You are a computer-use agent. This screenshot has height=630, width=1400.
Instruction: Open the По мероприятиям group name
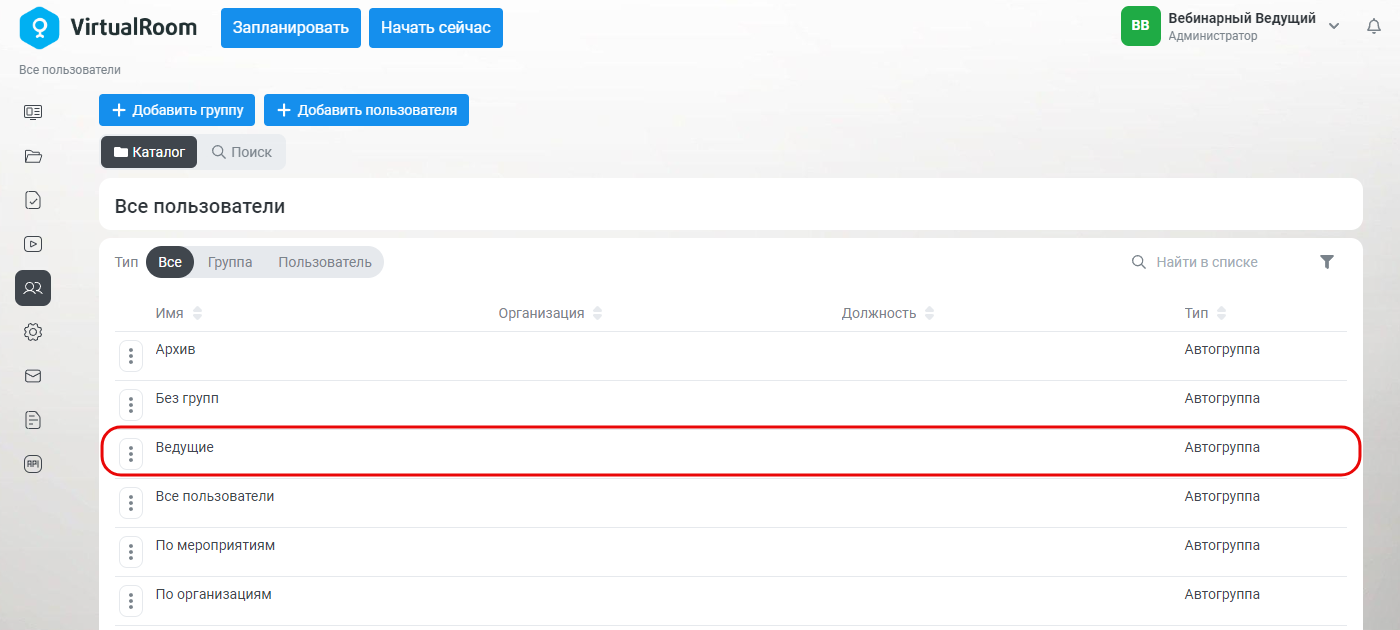215,545
